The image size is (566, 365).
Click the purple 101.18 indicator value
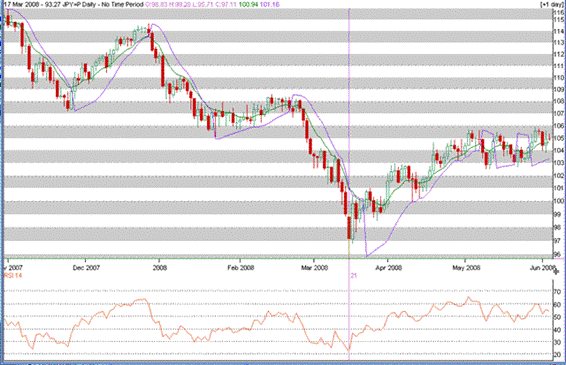pyautogui.click(x=270, y=4)
